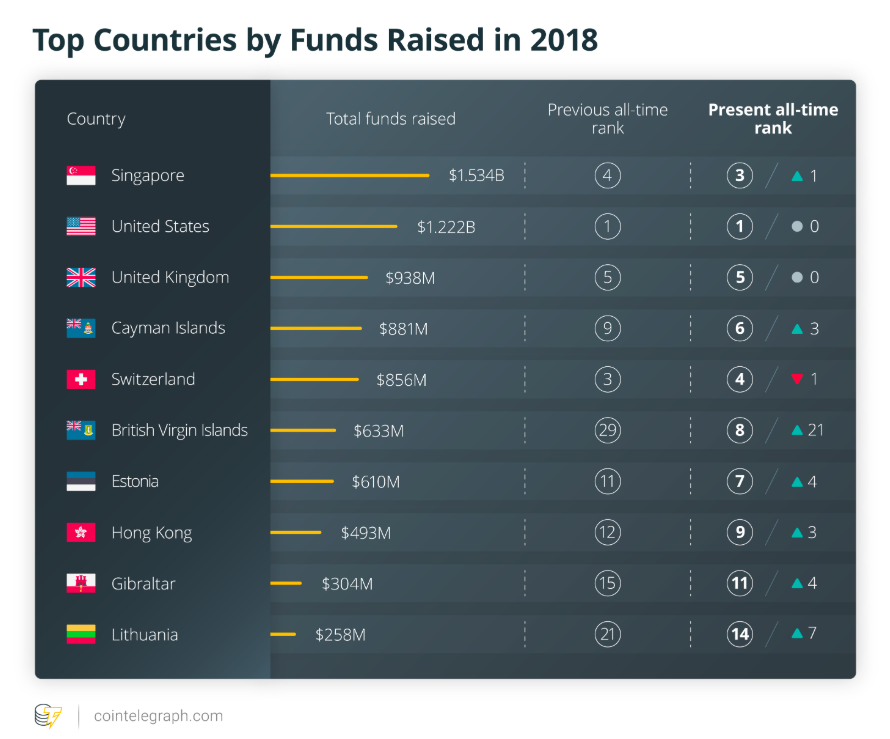Click the Total funds raised header

click(391, 119)
